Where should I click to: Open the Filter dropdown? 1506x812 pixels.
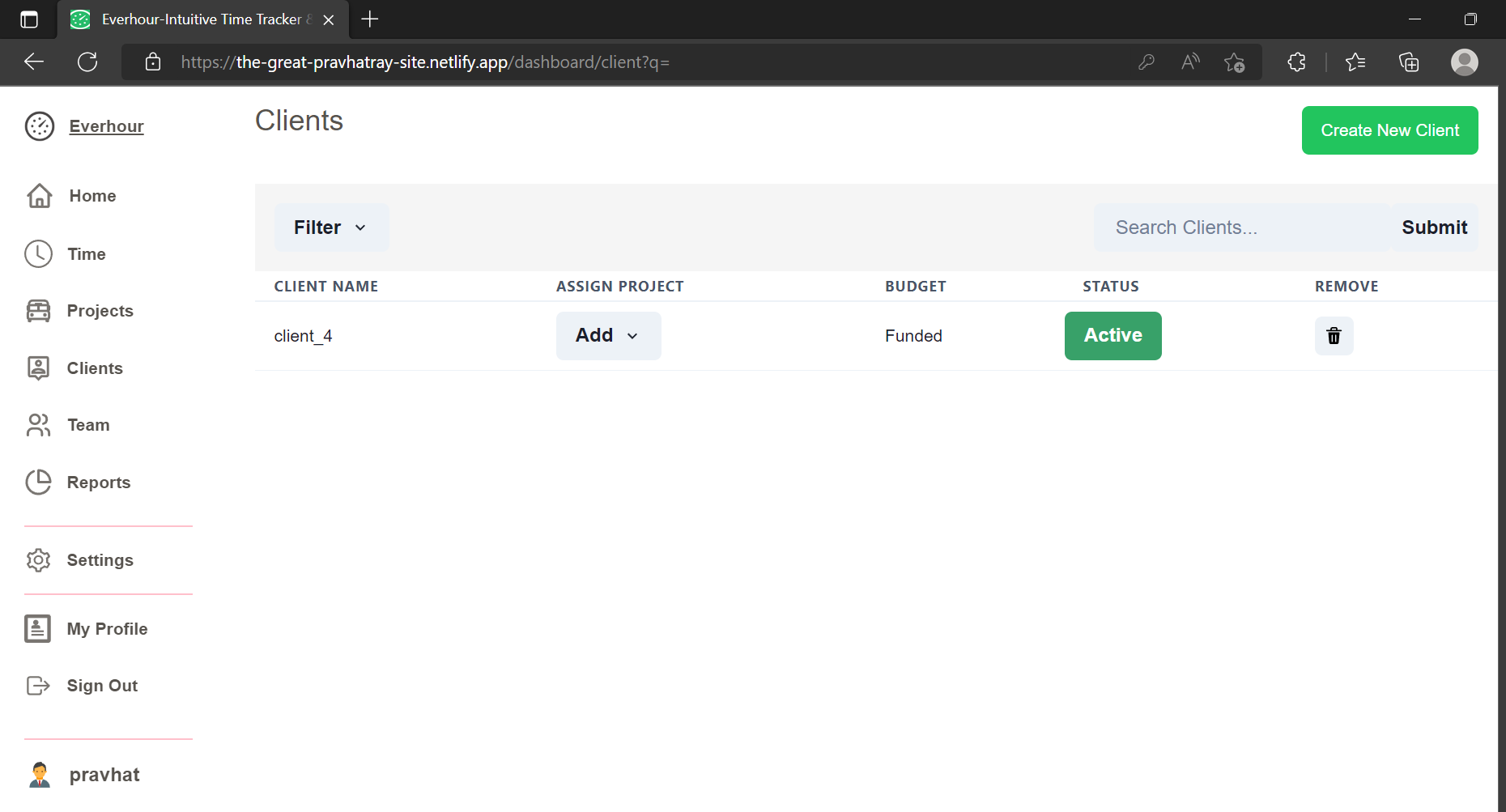pos(331,227)
